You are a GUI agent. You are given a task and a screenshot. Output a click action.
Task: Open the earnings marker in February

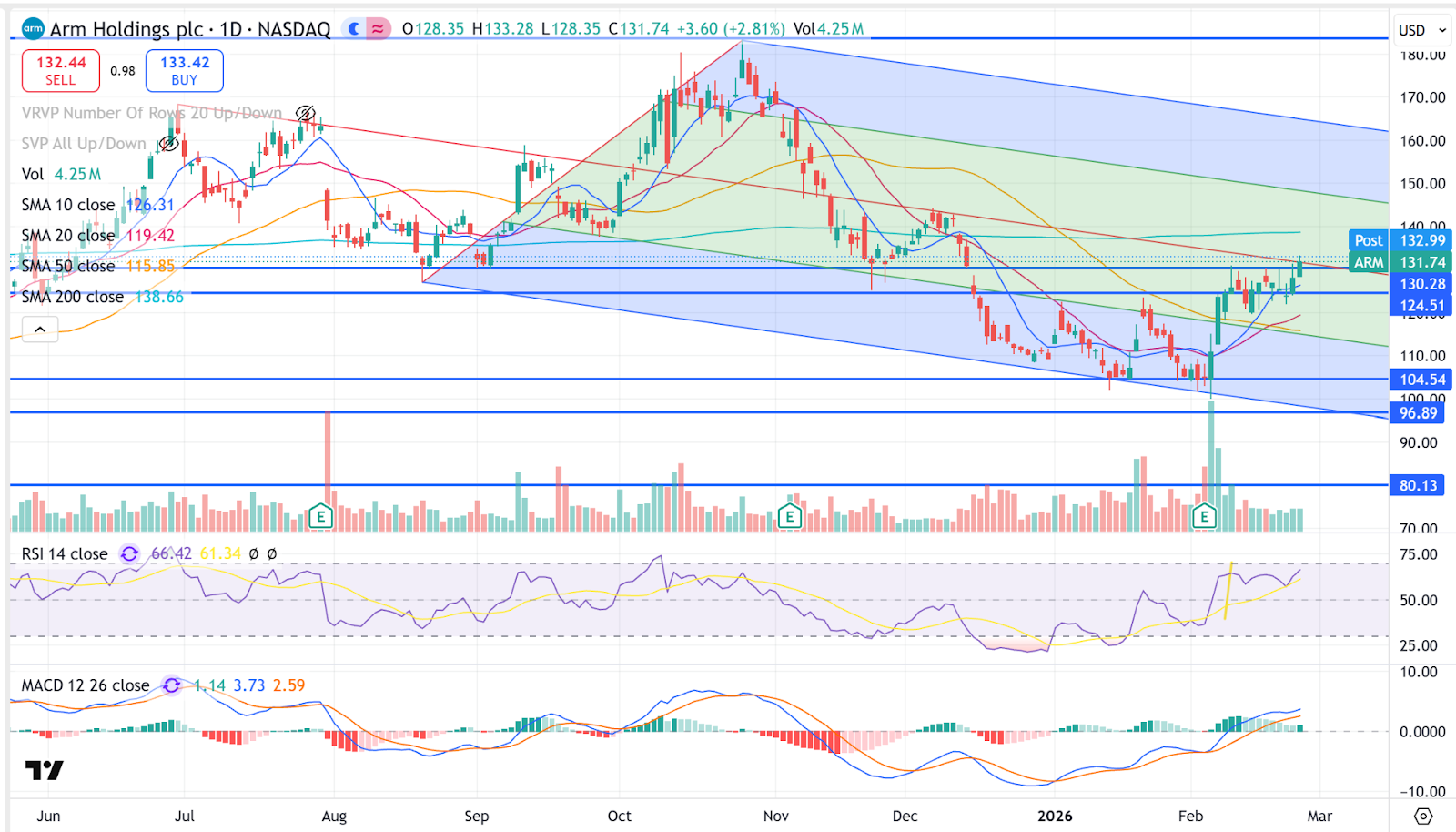click(1205, 517)
